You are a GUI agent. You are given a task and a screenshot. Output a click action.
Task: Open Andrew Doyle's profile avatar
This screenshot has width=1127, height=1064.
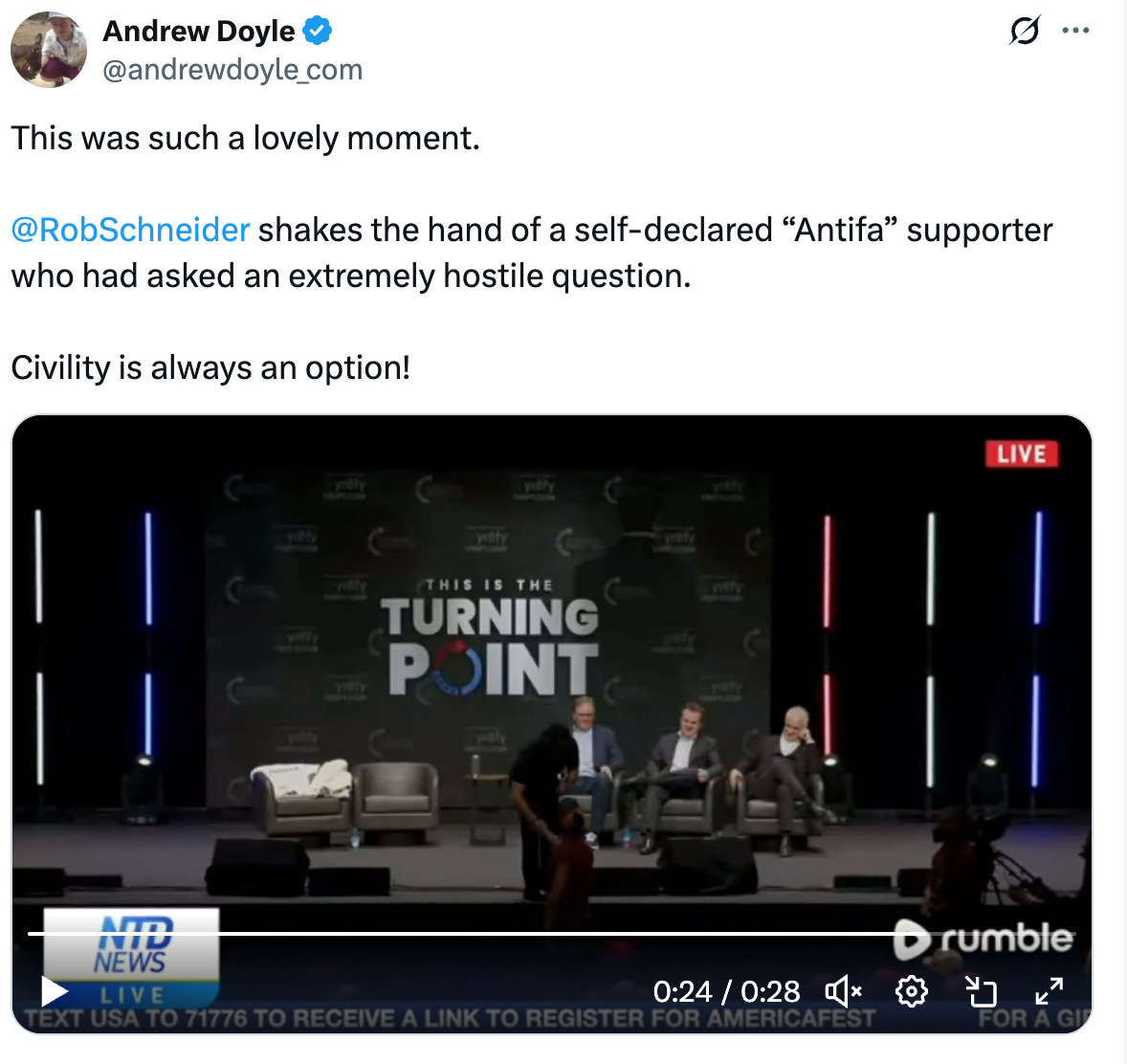click(49, 50)
